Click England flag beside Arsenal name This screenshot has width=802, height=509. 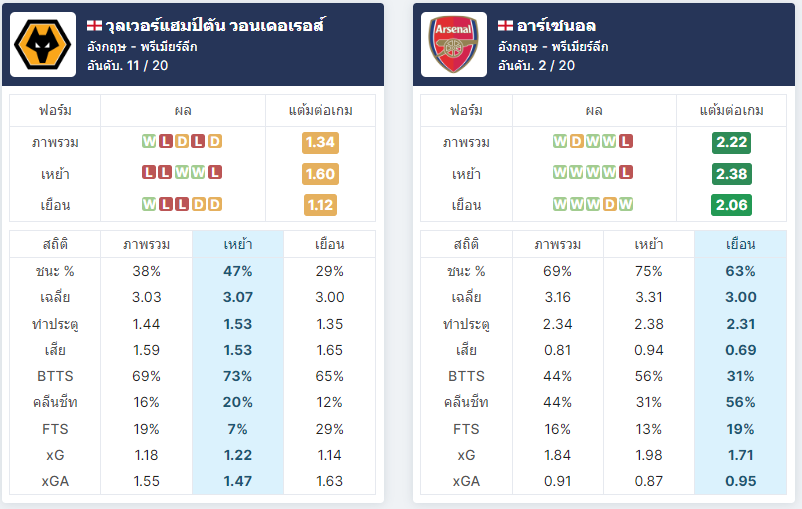pyautogui.click(x=505, y=25)
